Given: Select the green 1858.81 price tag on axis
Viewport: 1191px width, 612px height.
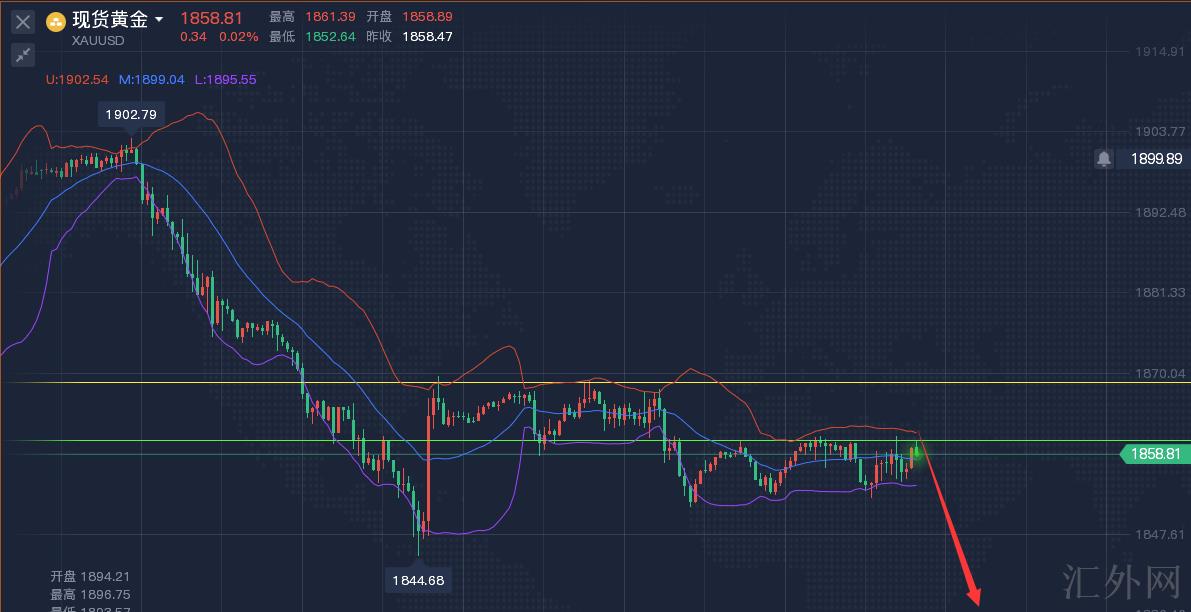Looking at the screenshot, I should [1155, 454].
